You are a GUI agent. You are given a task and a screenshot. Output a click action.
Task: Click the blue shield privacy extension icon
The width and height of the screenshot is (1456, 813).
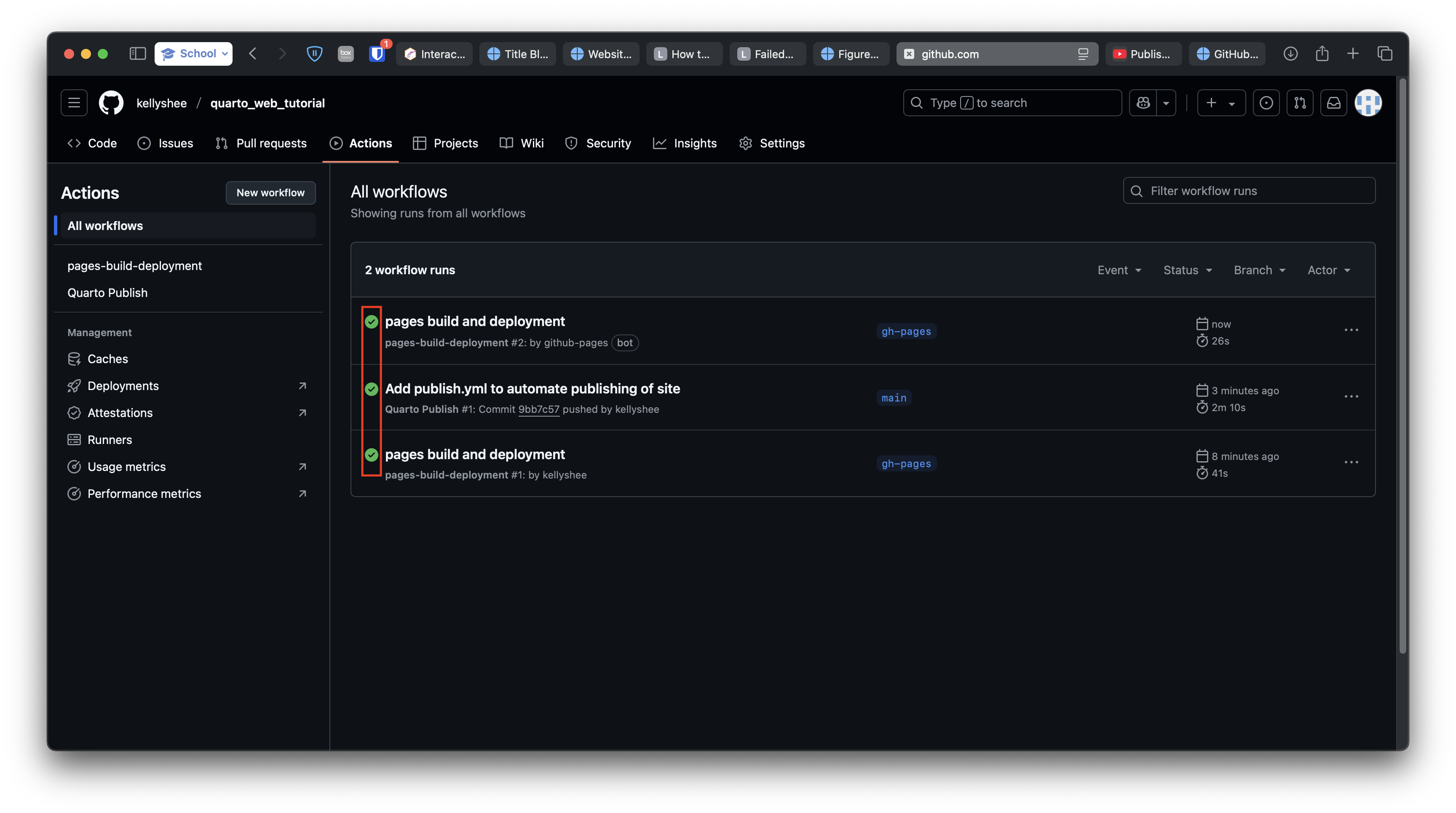tap(314, 53)
